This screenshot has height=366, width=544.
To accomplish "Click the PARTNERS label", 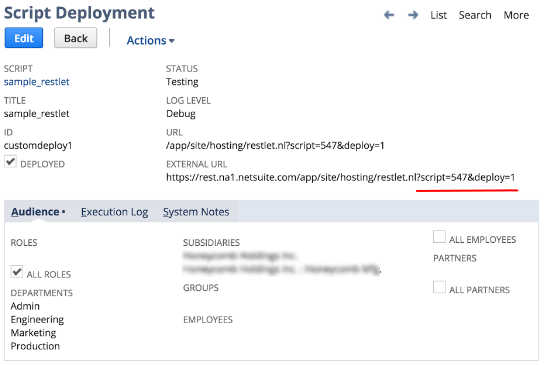I will coord(455,258).
